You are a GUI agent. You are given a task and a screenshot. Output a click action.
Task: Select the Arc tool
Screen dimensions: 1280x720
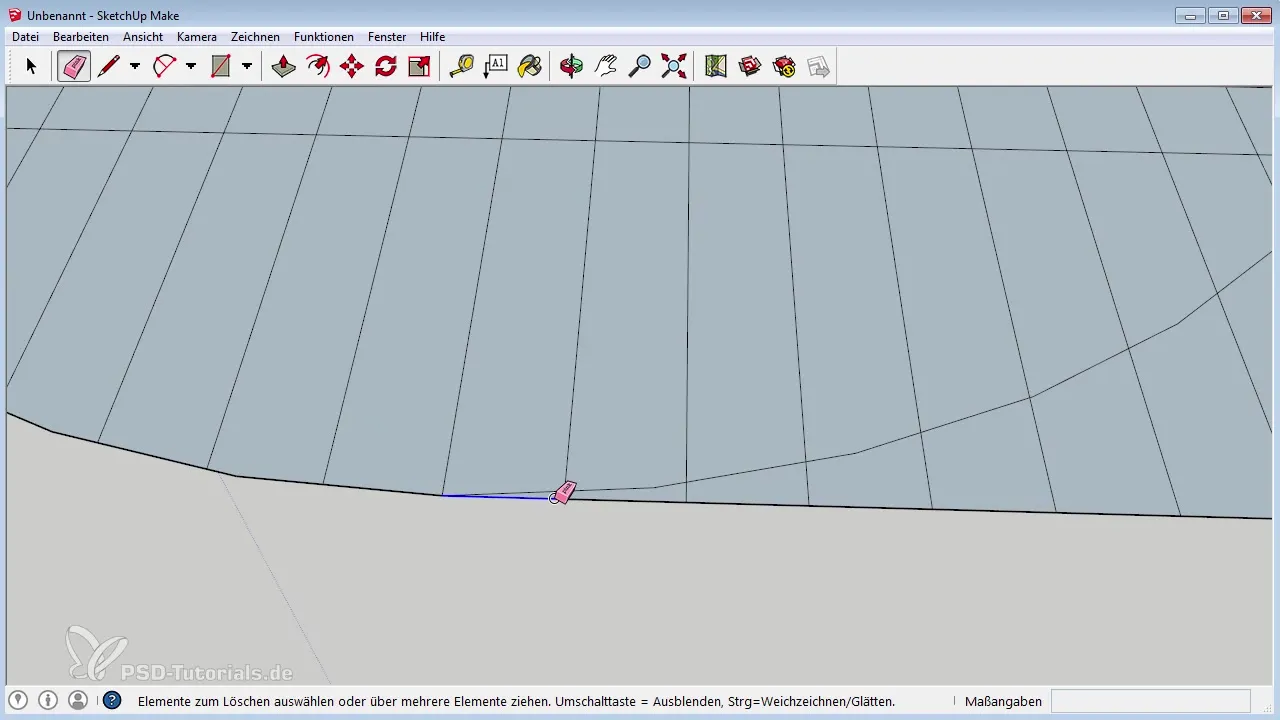(x=165, y=66)
